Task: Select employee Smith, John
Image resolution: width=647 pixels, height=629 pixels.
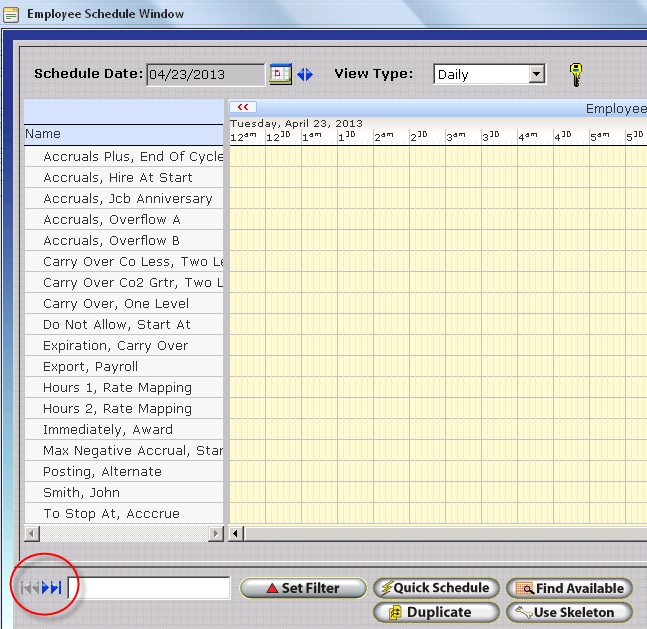Action: (81, 492)
